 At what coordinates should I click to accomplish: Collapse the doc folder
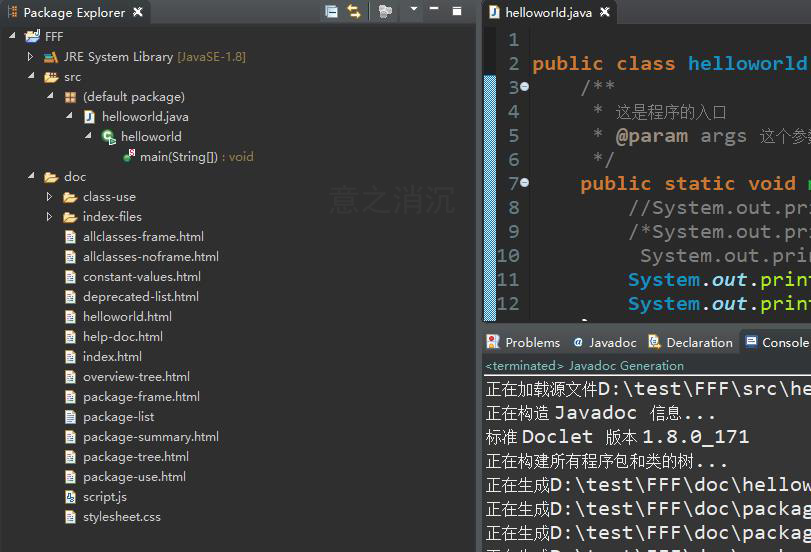pyautogui.click(x=31, y=176)
